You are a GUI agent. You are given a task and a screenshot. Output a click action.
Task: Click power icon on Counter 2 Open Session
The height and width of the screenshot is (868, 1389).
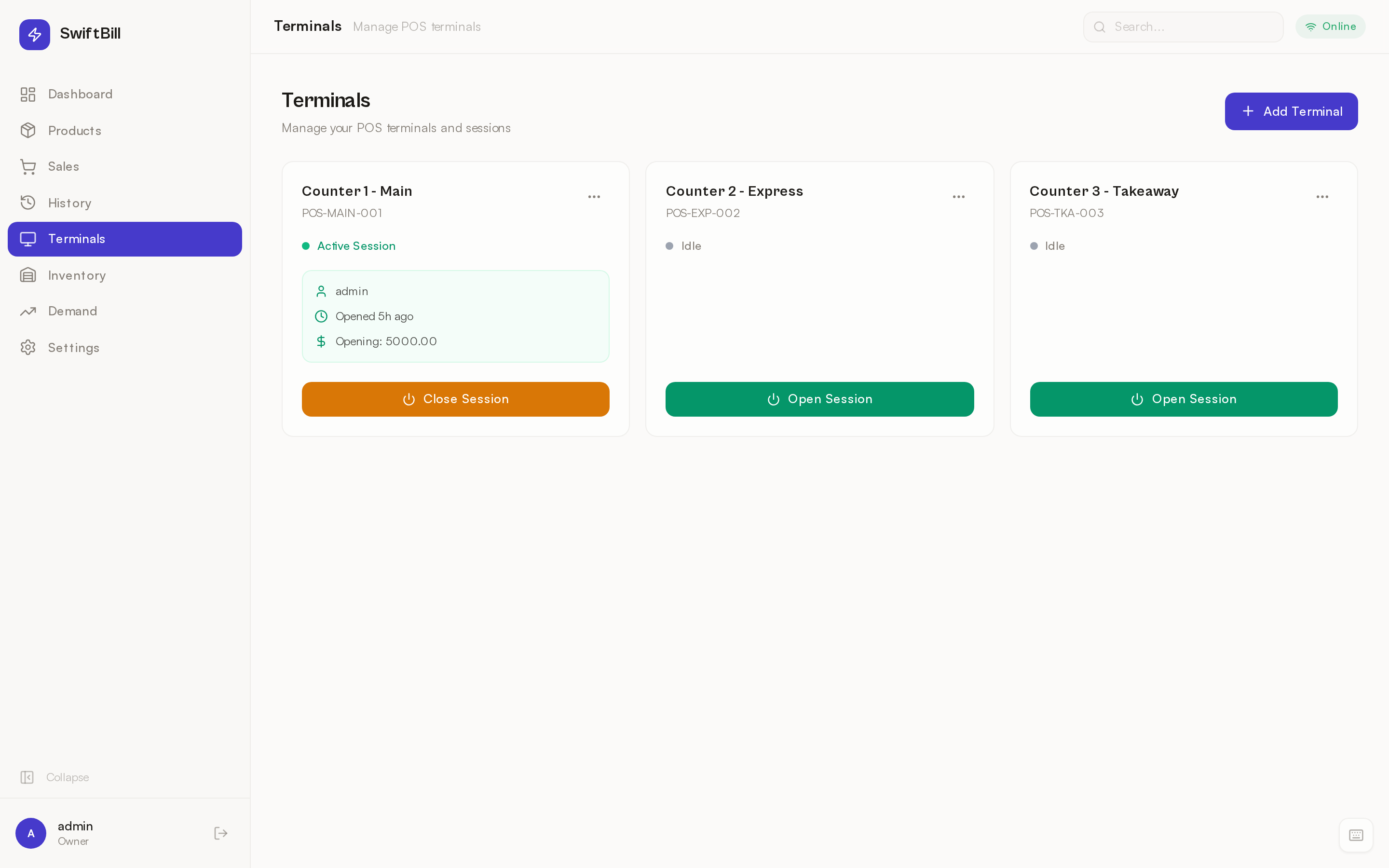pos(773,399)
